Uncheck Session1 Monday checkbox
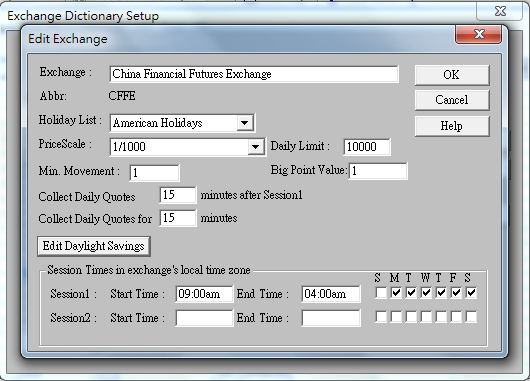Image resolution: width=530 pixels, height=381 pixels. click(x=396, y=293)
